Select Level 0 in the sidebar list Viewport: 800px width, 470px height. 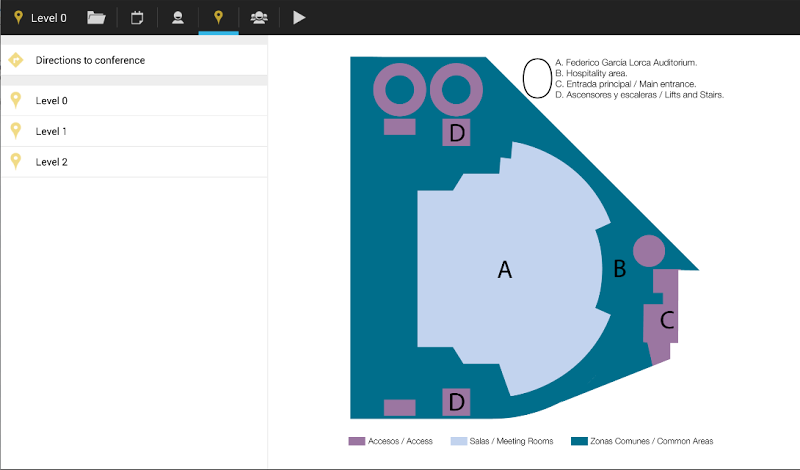click(x=52, y=101)
